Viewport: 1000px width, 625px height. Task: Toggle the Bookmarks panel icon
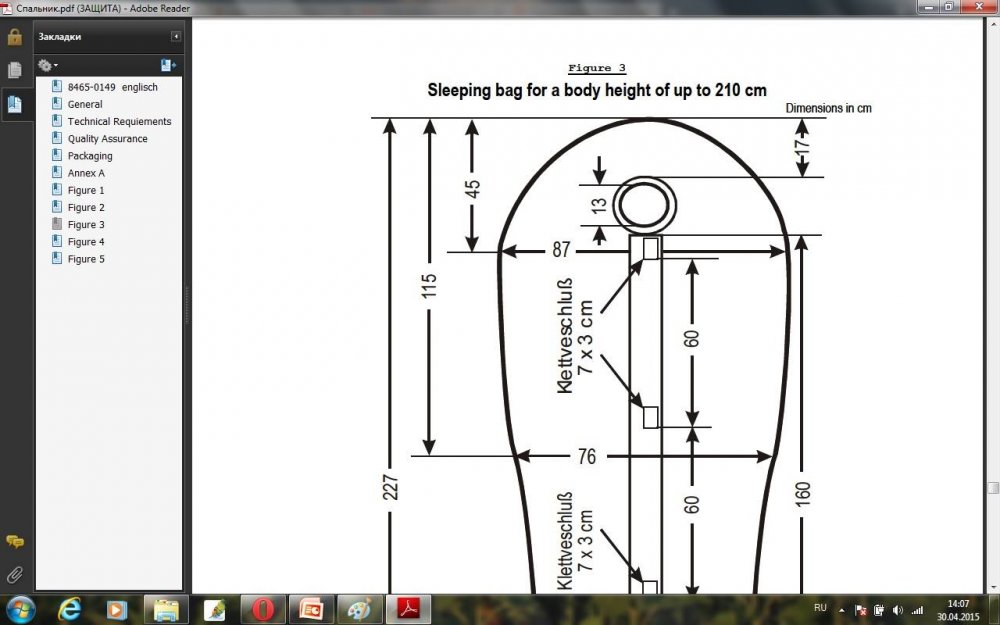click(15, 103)
